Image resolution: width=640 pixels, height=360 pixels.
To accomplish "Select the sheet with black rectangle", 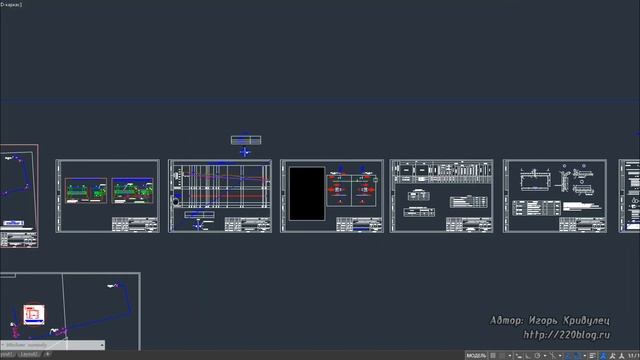I will point(332,196).
